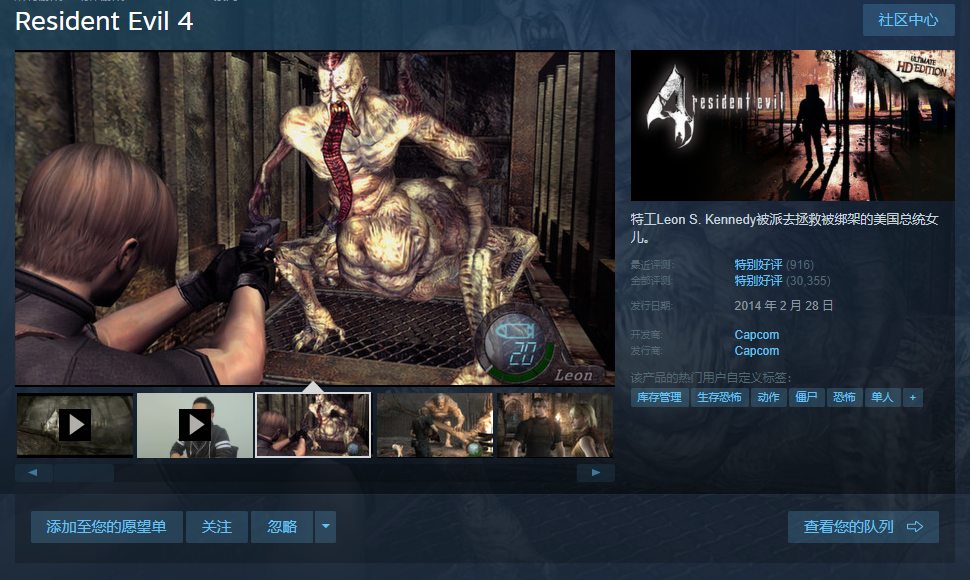Select the 生存恐怖 tag

point(719,397)
